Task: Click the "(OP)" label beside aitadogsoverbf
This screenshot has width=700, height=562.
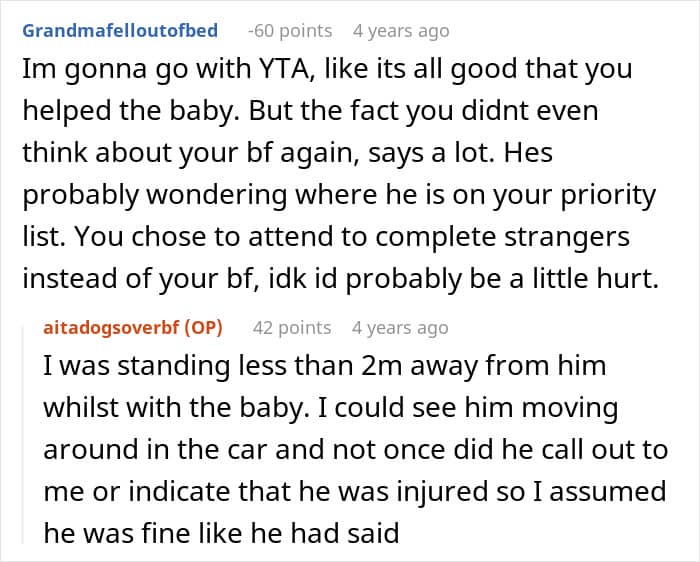Action: (207, 327)
